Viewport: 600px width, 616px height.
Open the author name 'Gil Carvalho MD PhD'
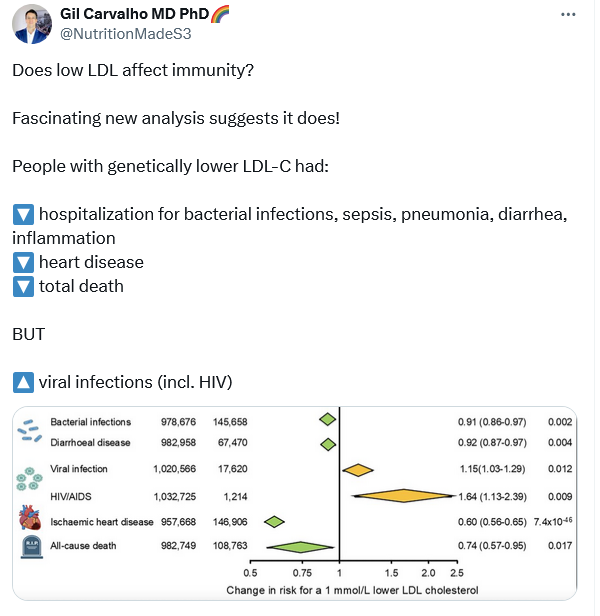click(x=134, y=14)
